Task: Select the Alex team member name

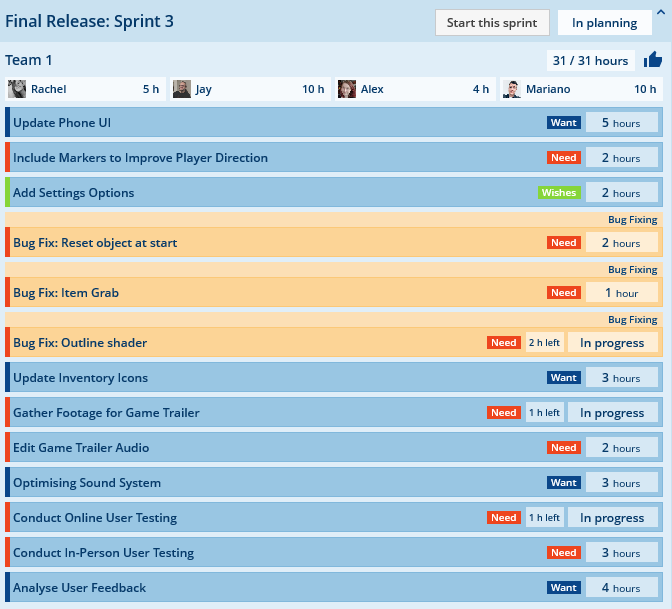Action: point(372,89)
